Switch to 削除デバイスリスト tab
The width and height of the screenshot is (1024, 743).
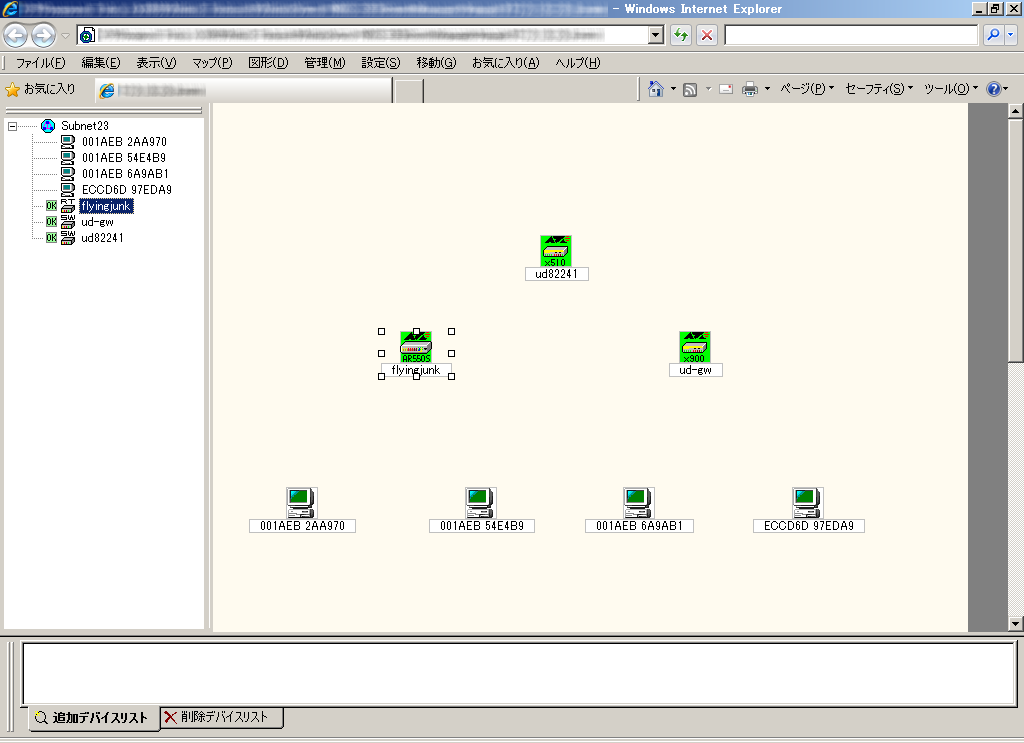point(221,717)
